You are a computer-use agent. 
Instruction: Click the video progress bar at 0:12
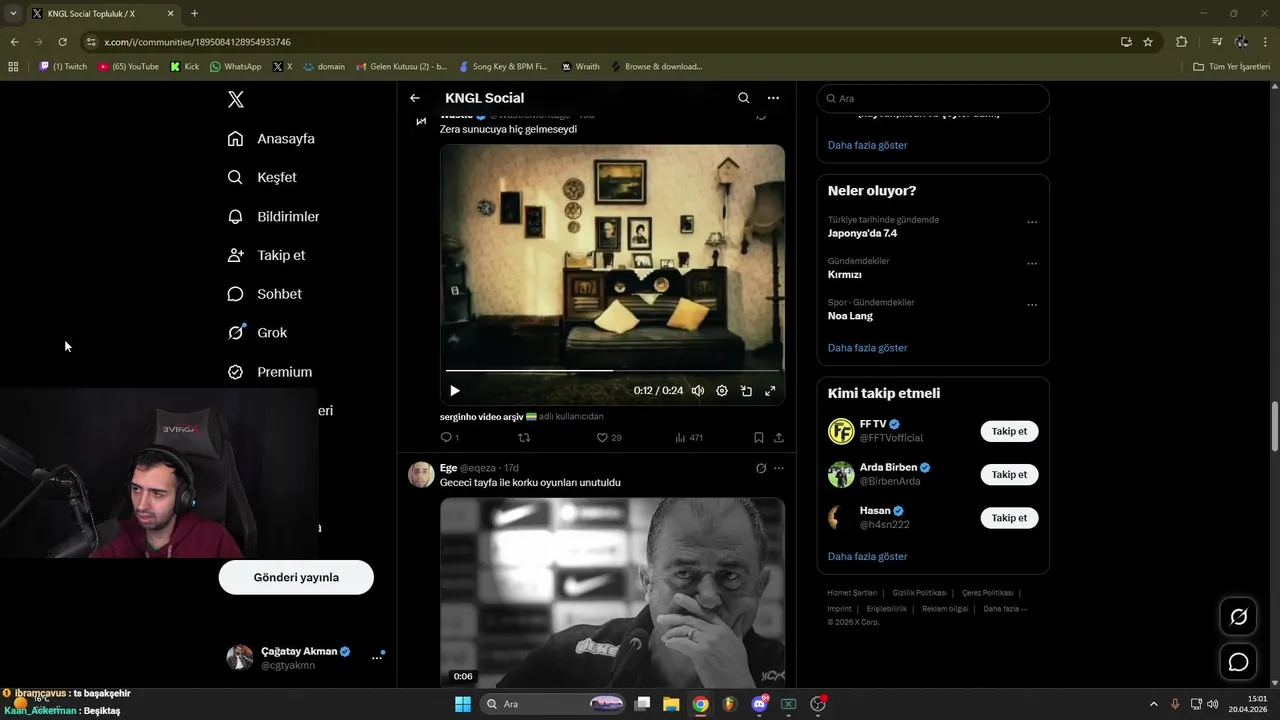pos(613,370)
